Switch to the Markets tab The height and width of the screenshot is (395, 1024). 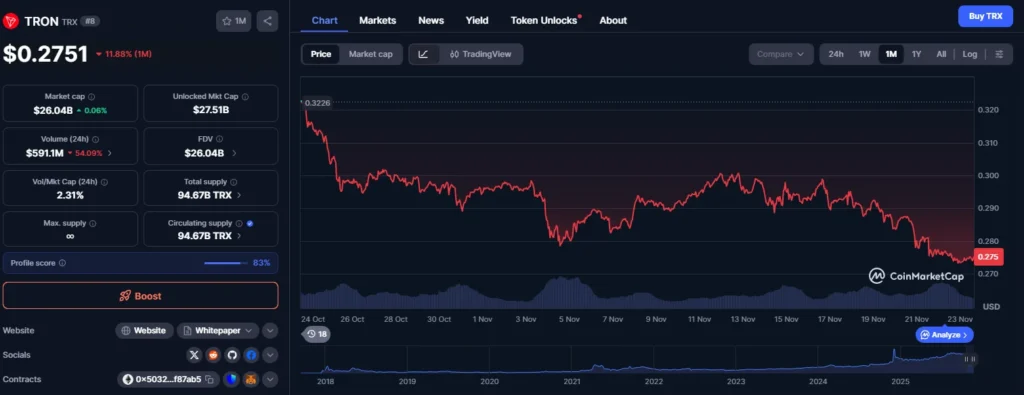click(x=377, y=20)
